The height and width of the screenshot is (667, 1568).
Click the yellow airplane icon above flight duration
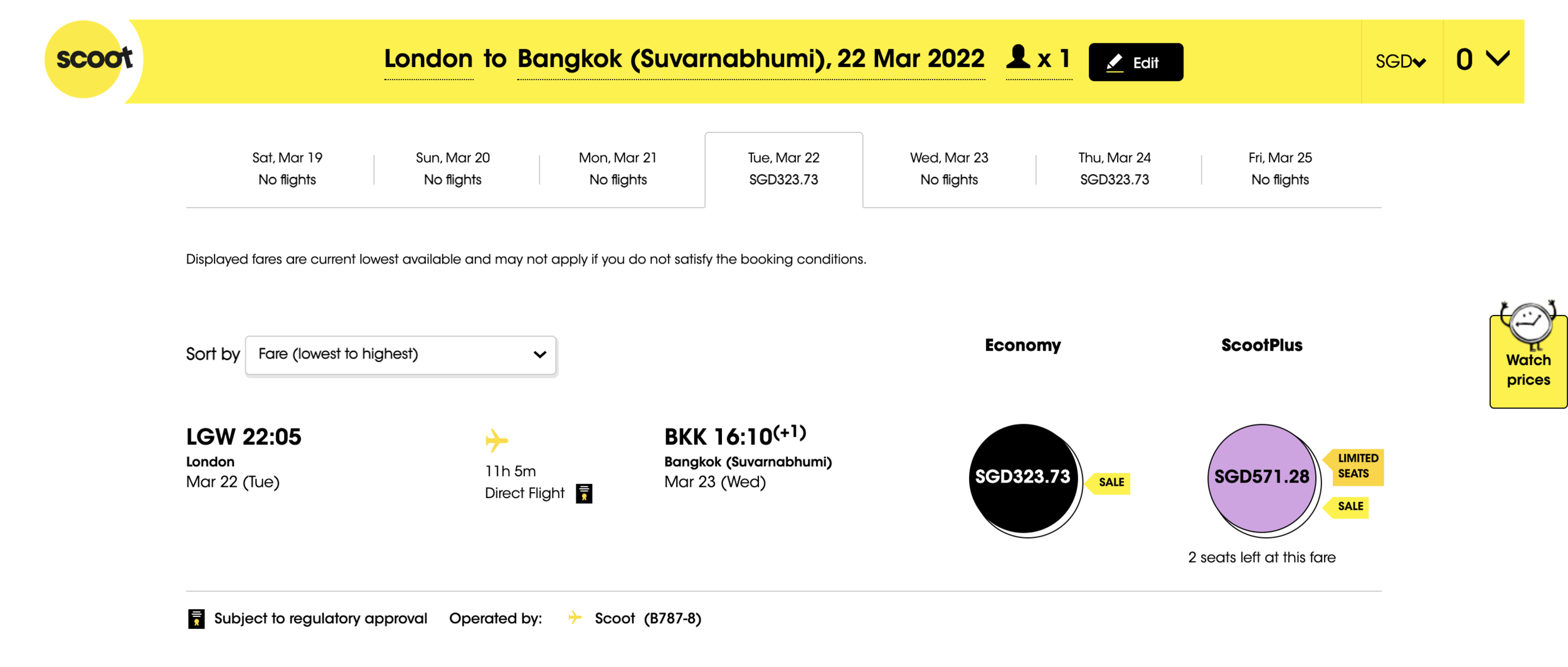[496, 440]
